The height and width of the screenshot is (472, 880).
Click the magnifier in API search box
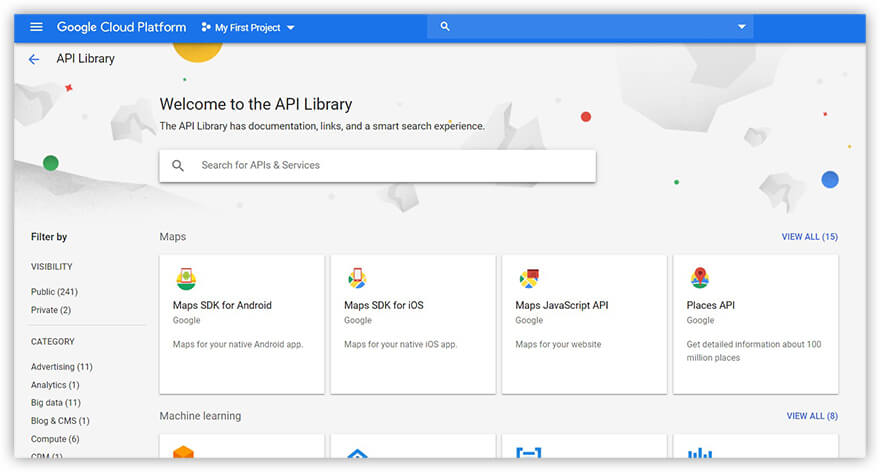[178, 166]
